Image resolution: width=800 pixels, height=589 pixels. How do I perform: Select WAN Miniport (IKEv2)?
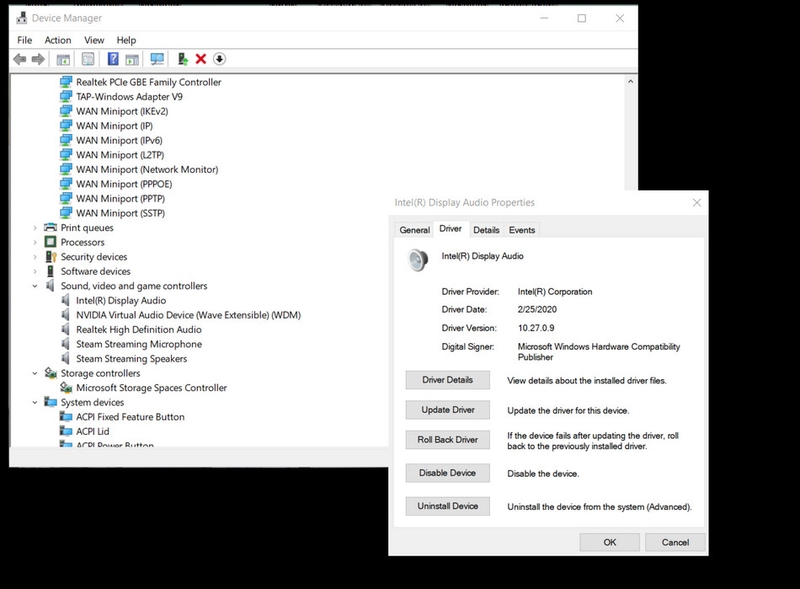tap(122, 111)
